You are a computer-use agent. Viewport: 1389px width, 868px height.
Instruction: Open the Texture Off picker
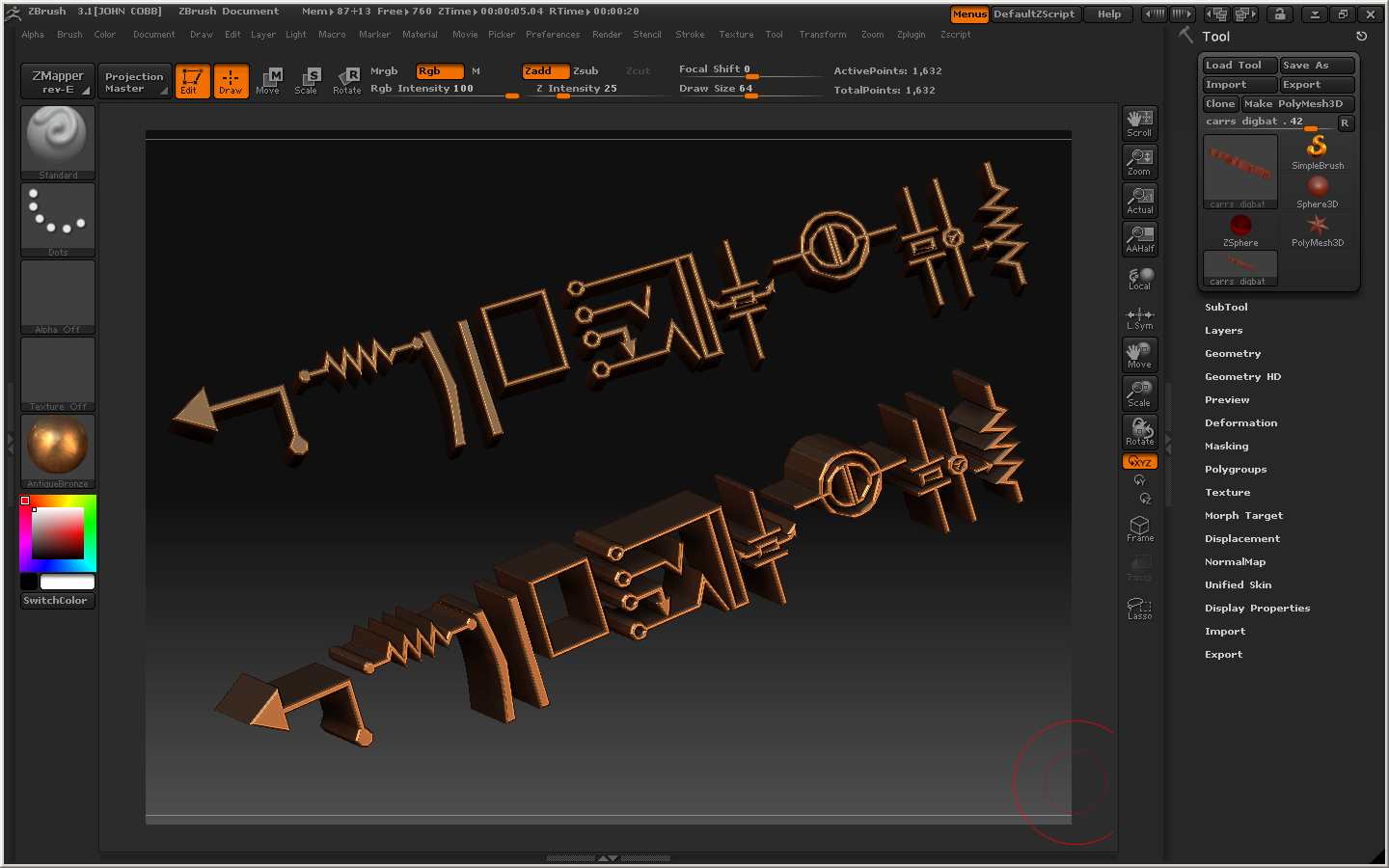click(x=58, y=374)
